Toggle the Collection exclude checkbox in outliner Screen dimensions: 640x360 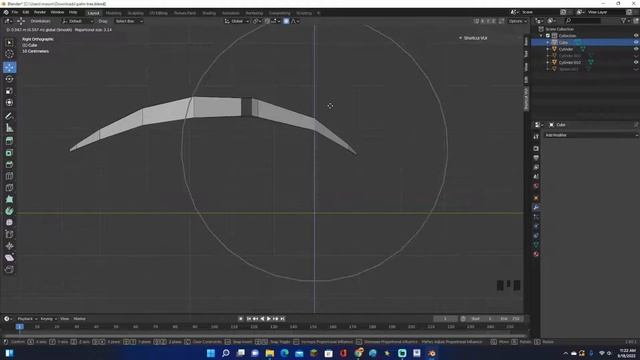coord(548,36)
